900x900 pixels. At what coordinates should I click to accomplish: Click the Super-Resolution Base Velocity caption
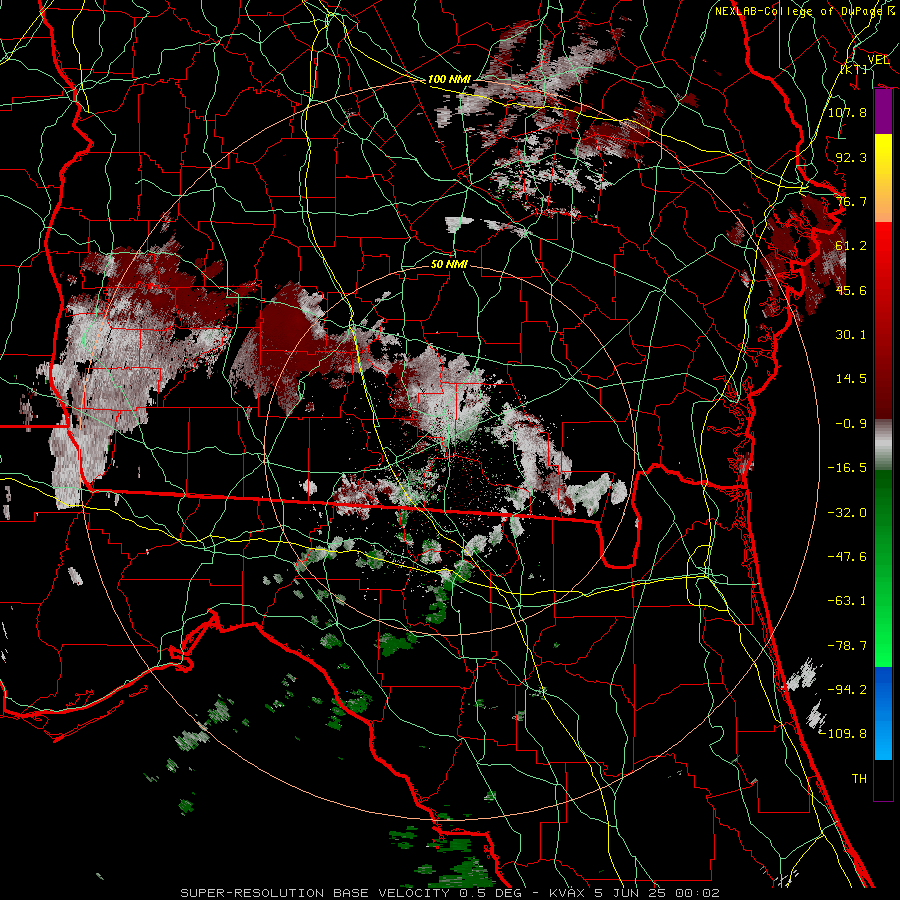[x=449, y=893]
